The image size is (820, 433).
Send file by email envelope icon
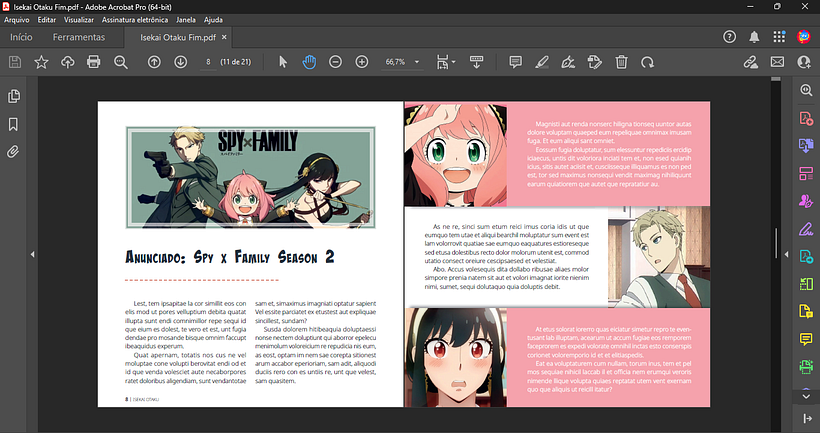click(x=777, y=62)
